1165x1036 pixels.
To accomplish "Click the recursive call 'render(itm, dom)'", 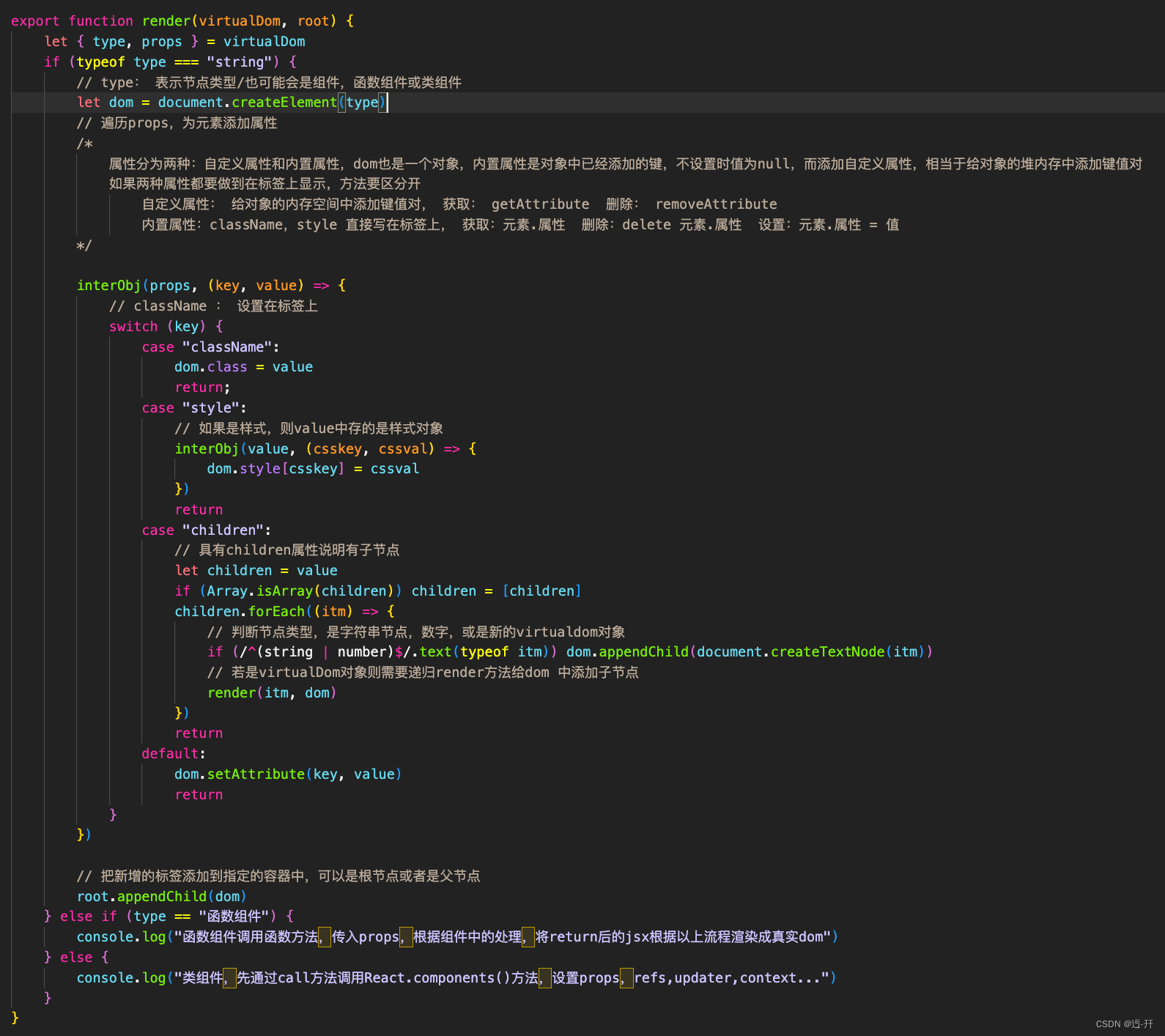I will (x=272, y=693).
